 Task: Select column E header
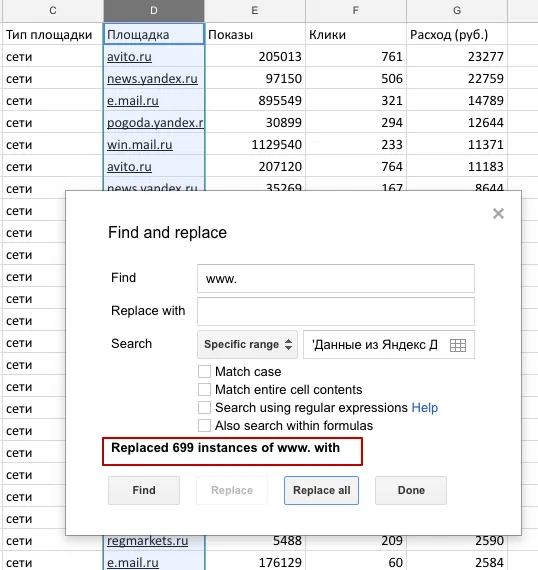[x=255, y=11]
